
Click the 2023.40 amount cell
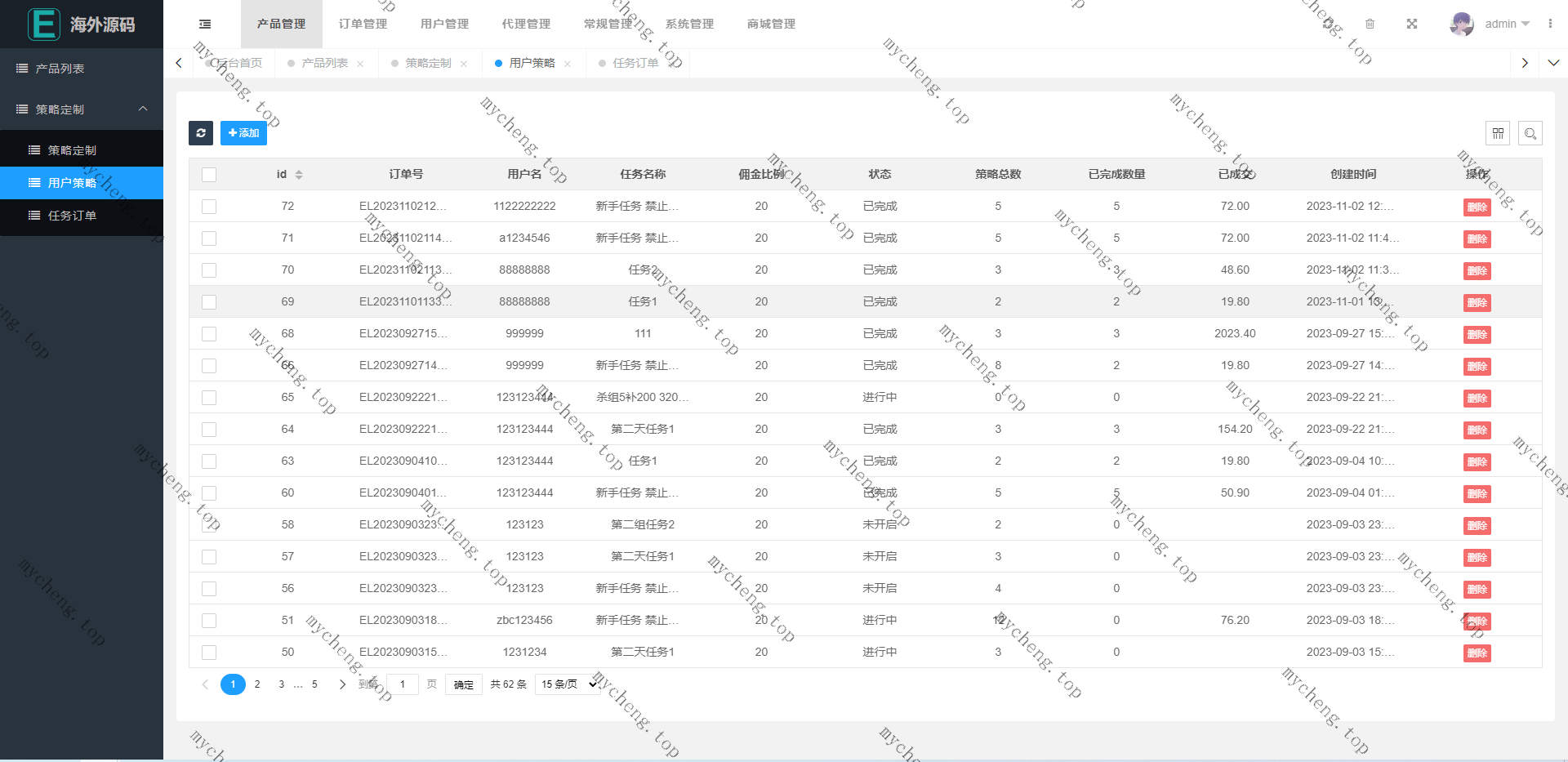(1235, 334)
